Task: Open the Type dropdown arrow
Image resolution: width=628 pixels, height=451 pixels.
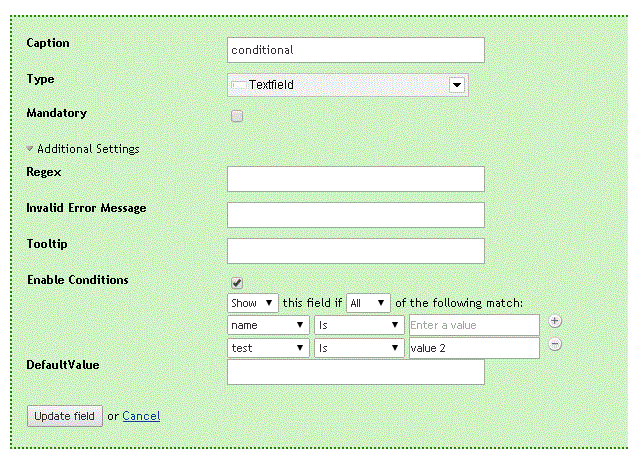Action: click(457, 86)
